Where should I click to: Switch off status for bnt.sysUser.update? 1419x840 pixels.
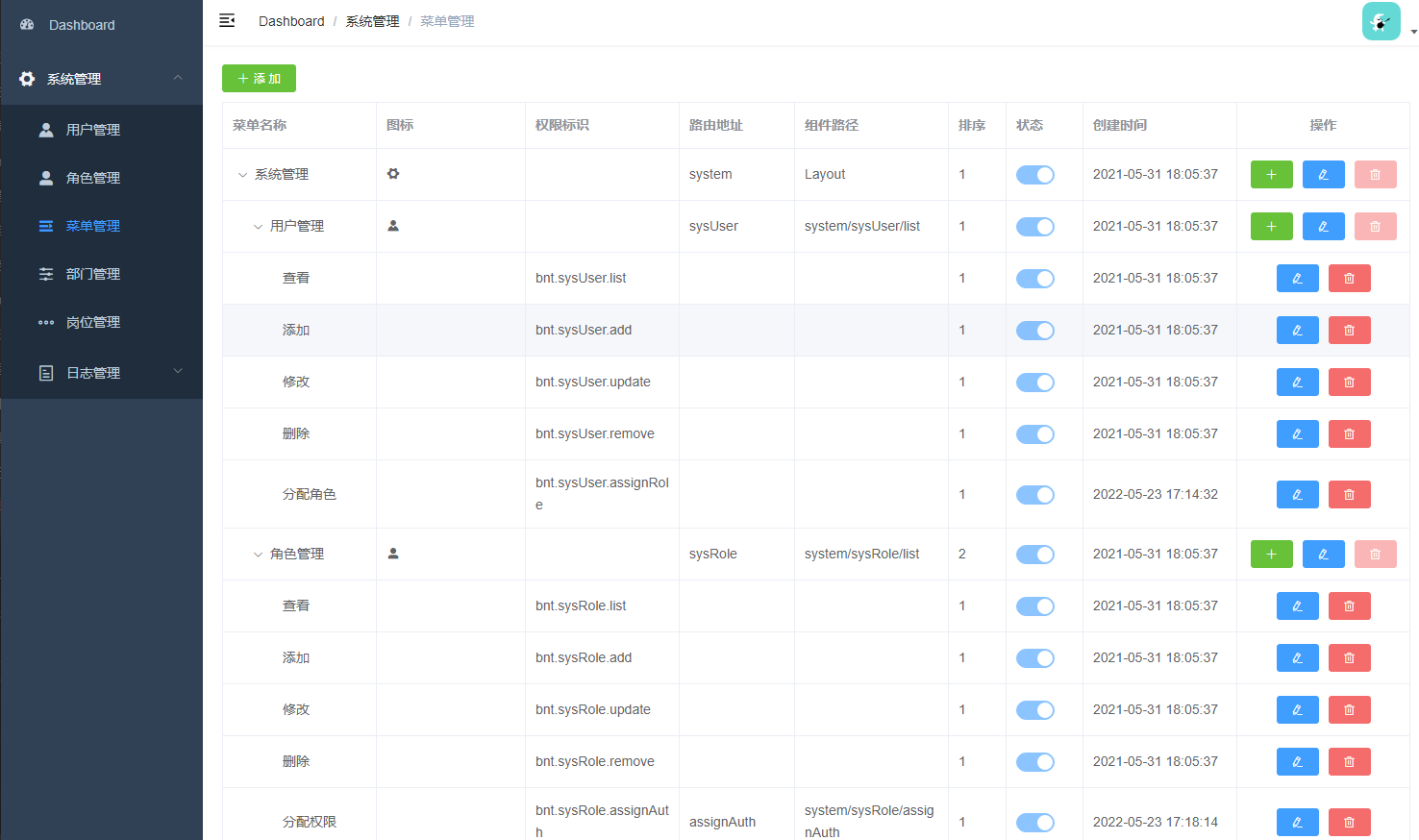pyautogui.click(x=1035, y=383)
